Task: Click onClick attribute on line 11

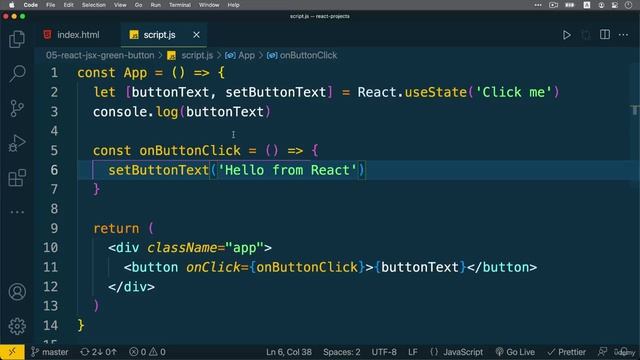Action: coord(213,267)
